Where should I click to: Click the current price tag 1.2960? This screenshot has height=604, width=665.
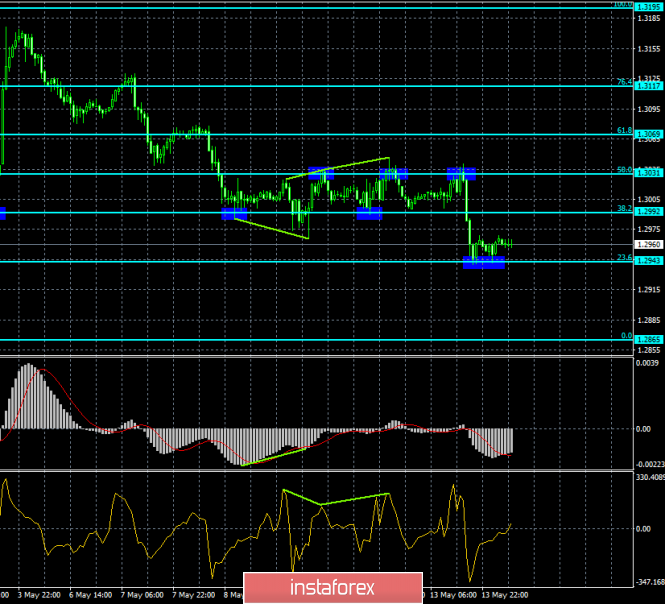tap(649, 244)
